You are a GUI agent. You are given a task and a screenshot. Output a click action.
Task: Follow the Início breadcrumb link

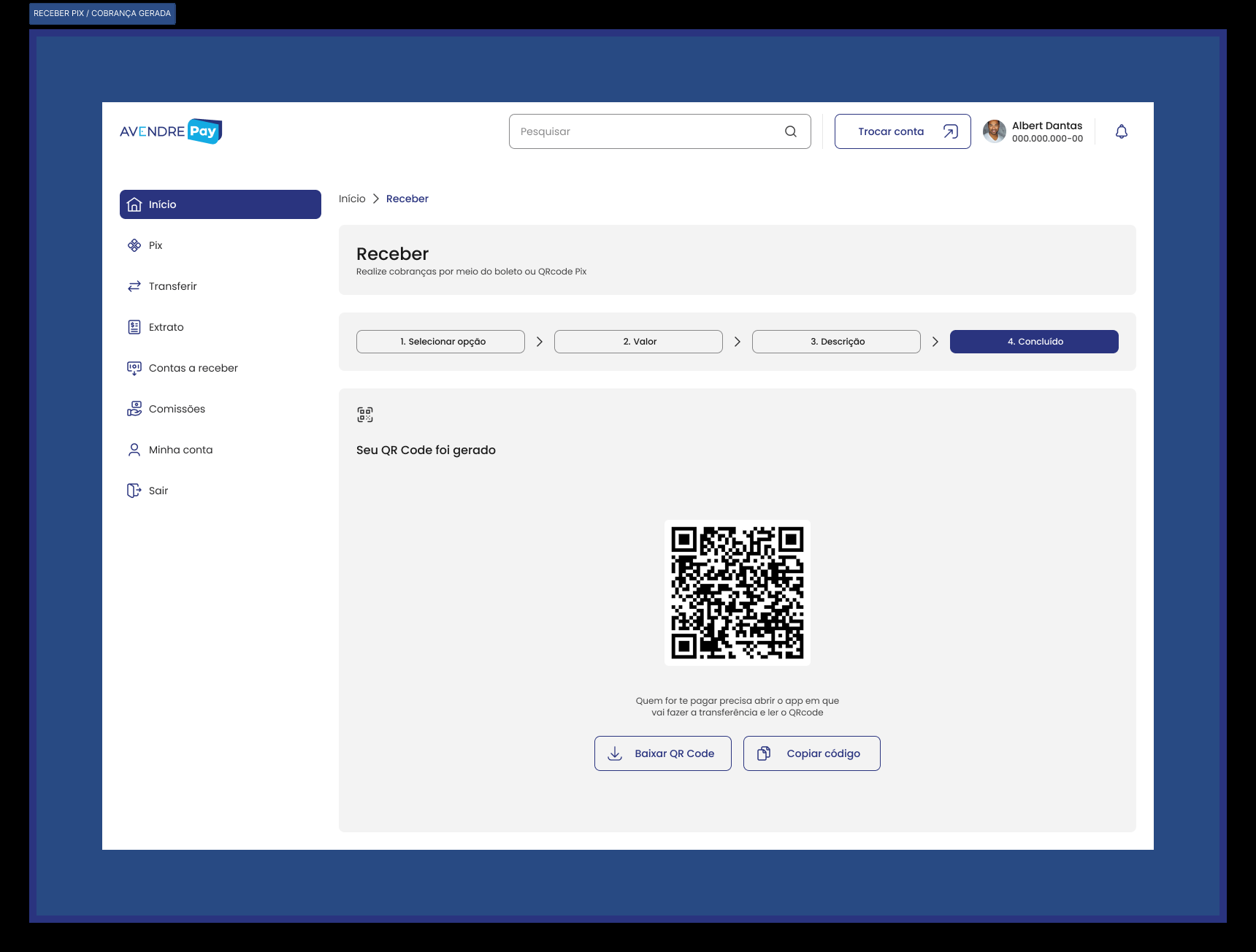[x=352, y=199]
